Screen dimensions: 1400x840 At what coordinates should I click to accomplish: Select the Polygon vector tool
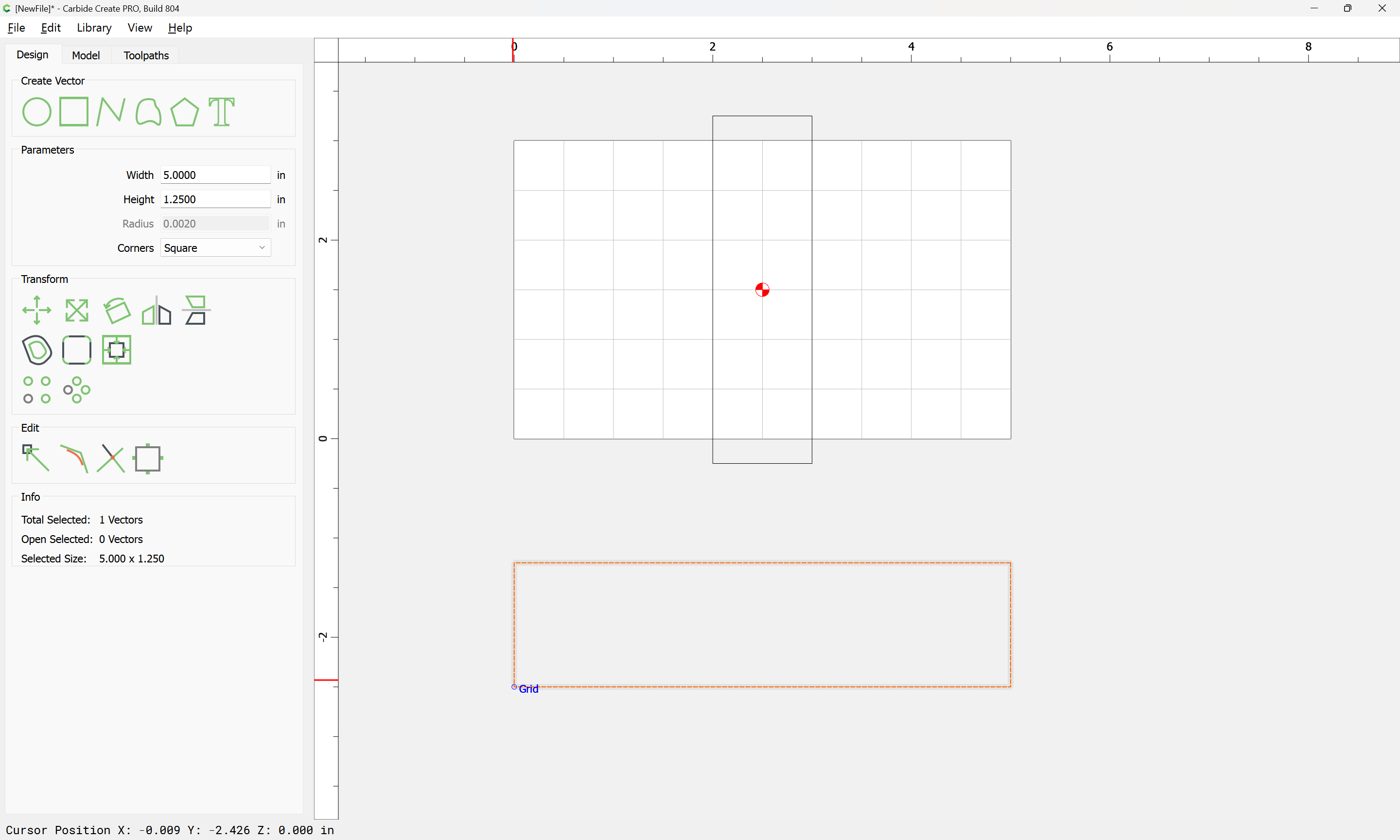184,111
